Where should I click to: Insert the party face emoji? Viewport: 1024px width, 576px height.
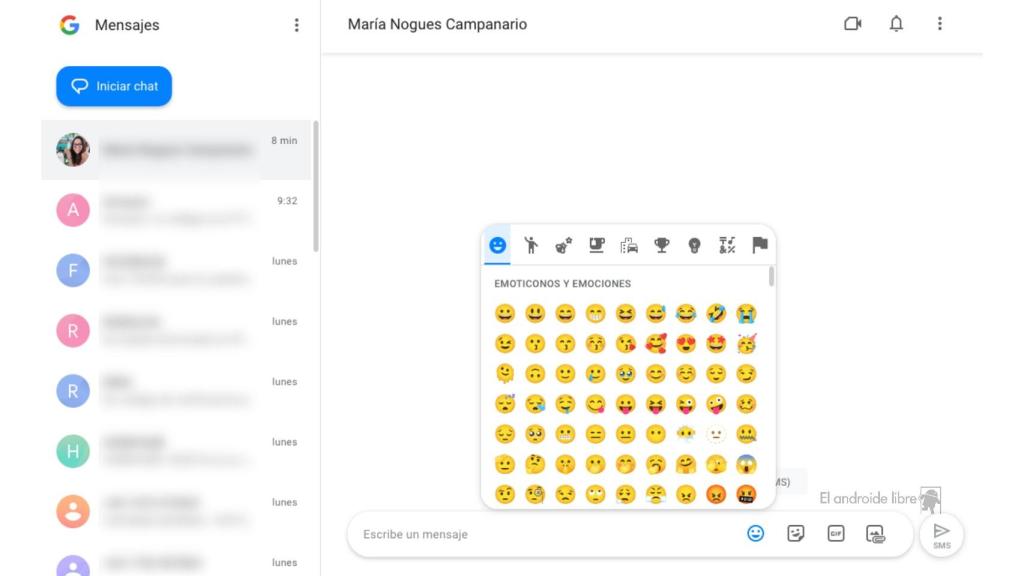[x=746, y=344]
